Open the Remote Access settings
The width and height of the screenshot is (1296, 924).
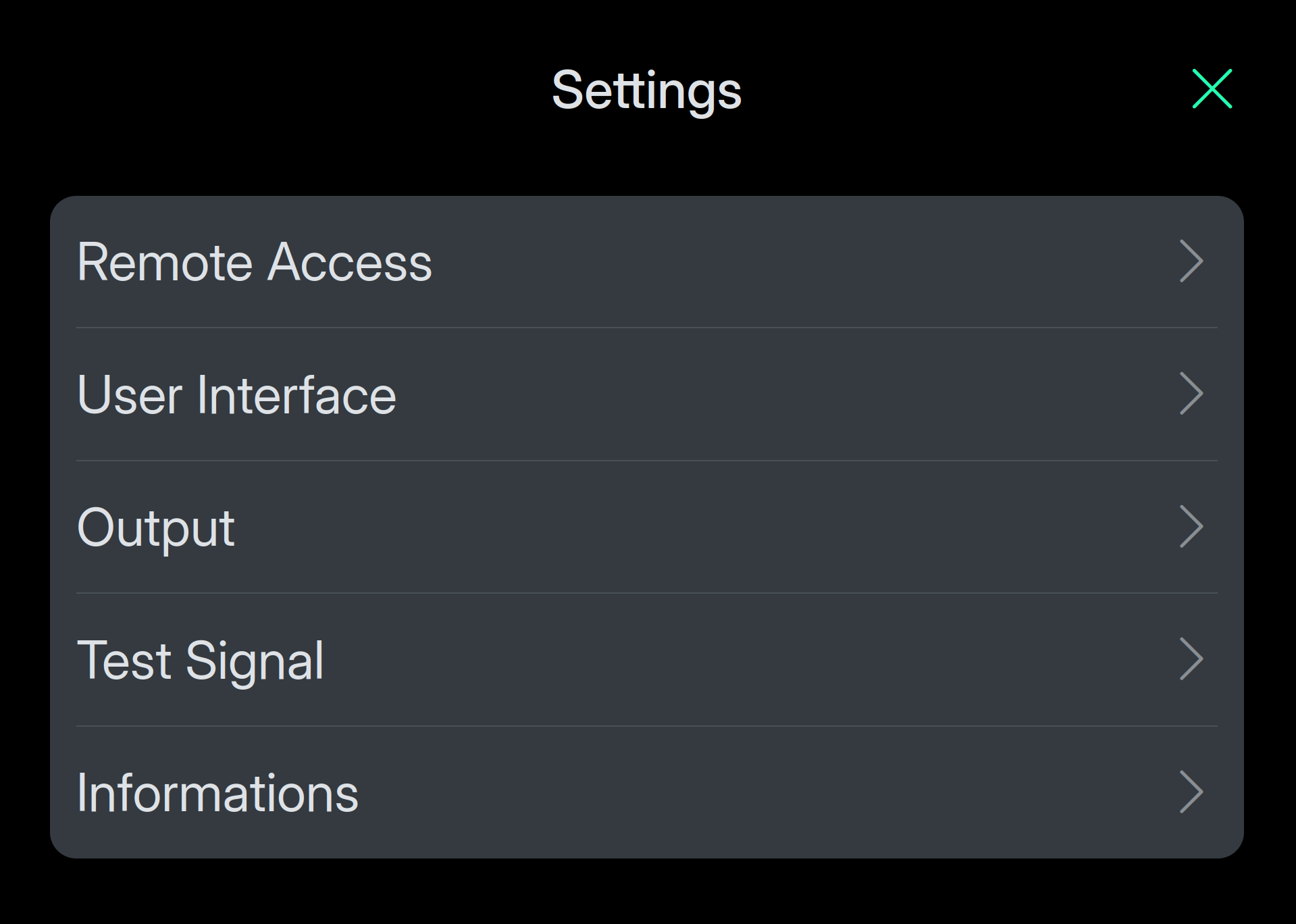click(646, 262)
